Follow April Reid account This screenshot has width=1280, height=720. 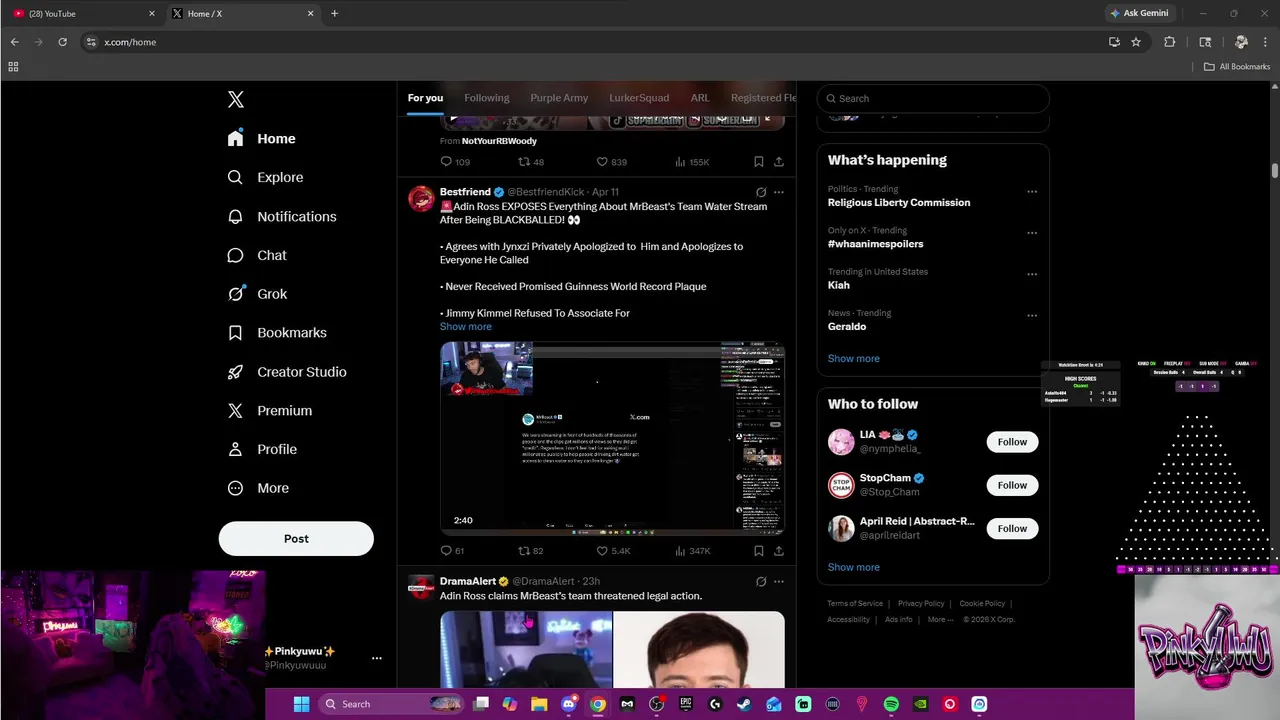[1012, 528]
